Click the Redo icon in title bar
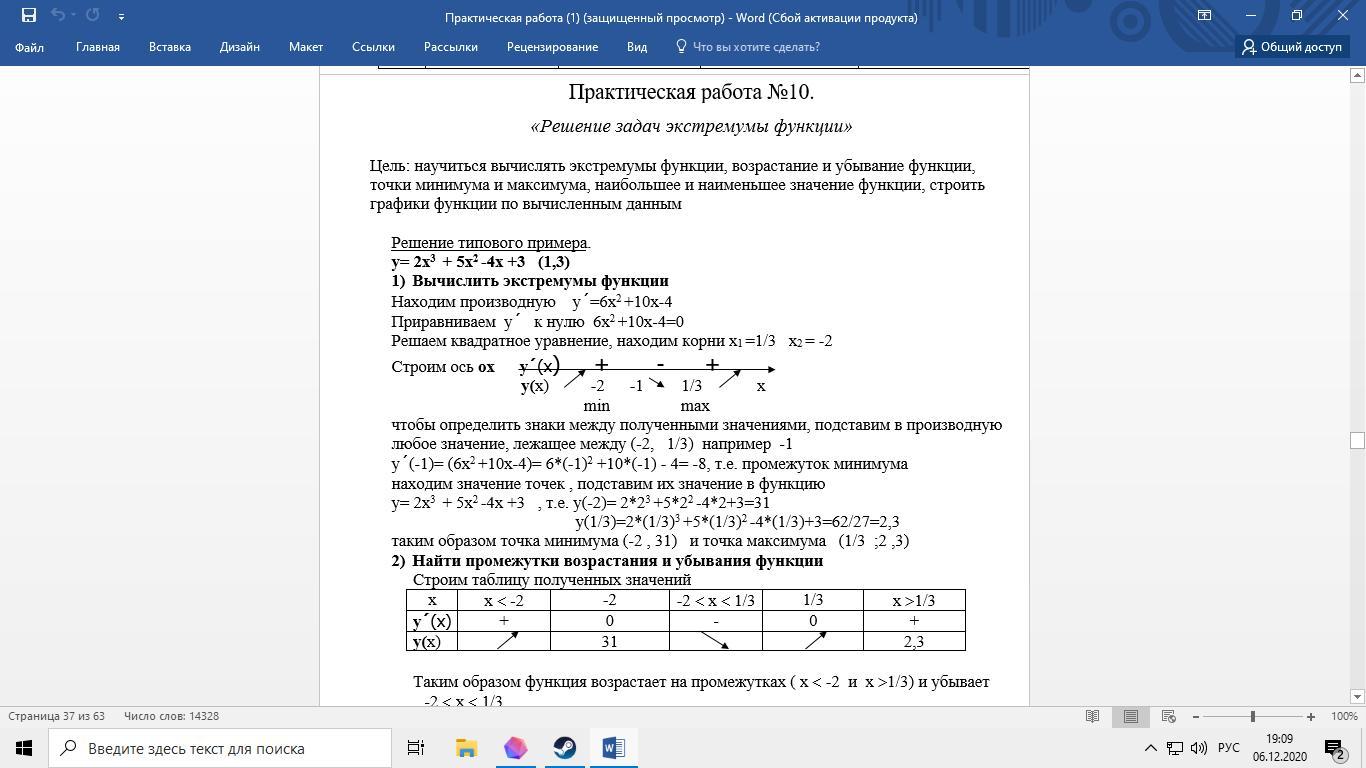This screenshot has width=1366, height=768. [93, 15]
